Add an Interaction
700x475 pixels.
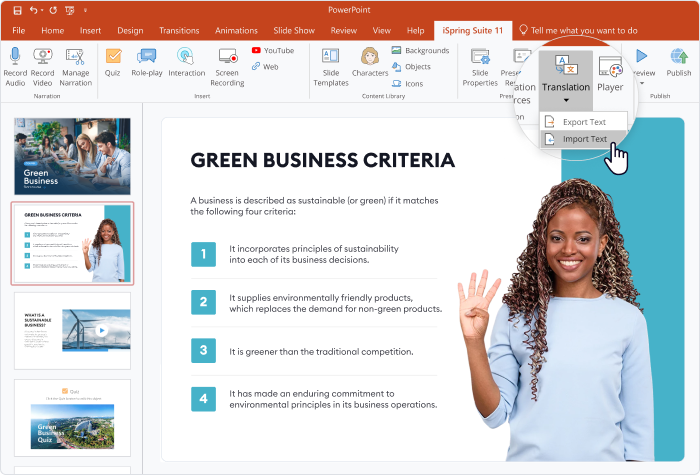[x=186, y=62]
